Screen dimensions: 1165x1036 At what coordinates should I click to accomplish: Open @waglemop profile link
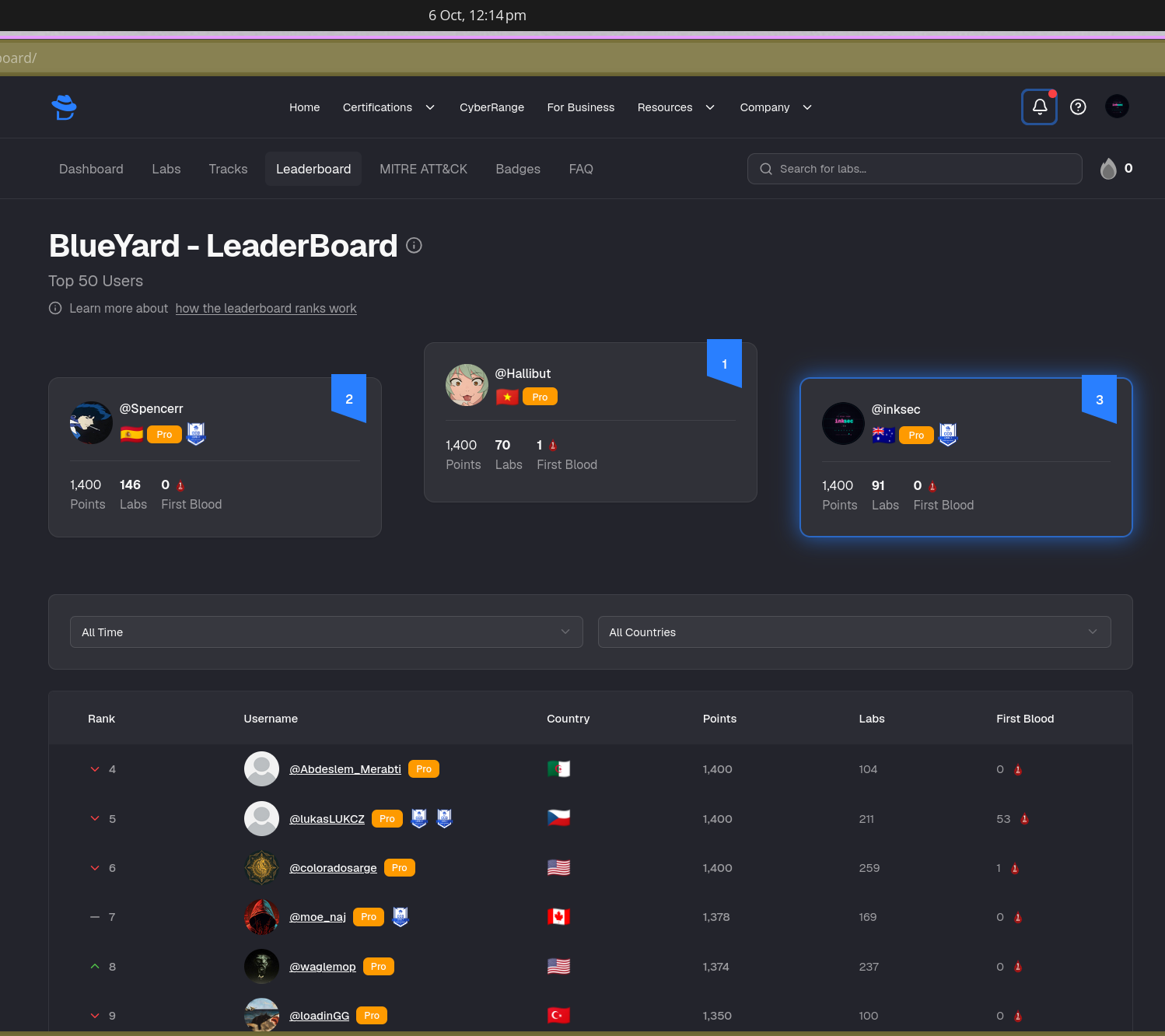(323, 967)
